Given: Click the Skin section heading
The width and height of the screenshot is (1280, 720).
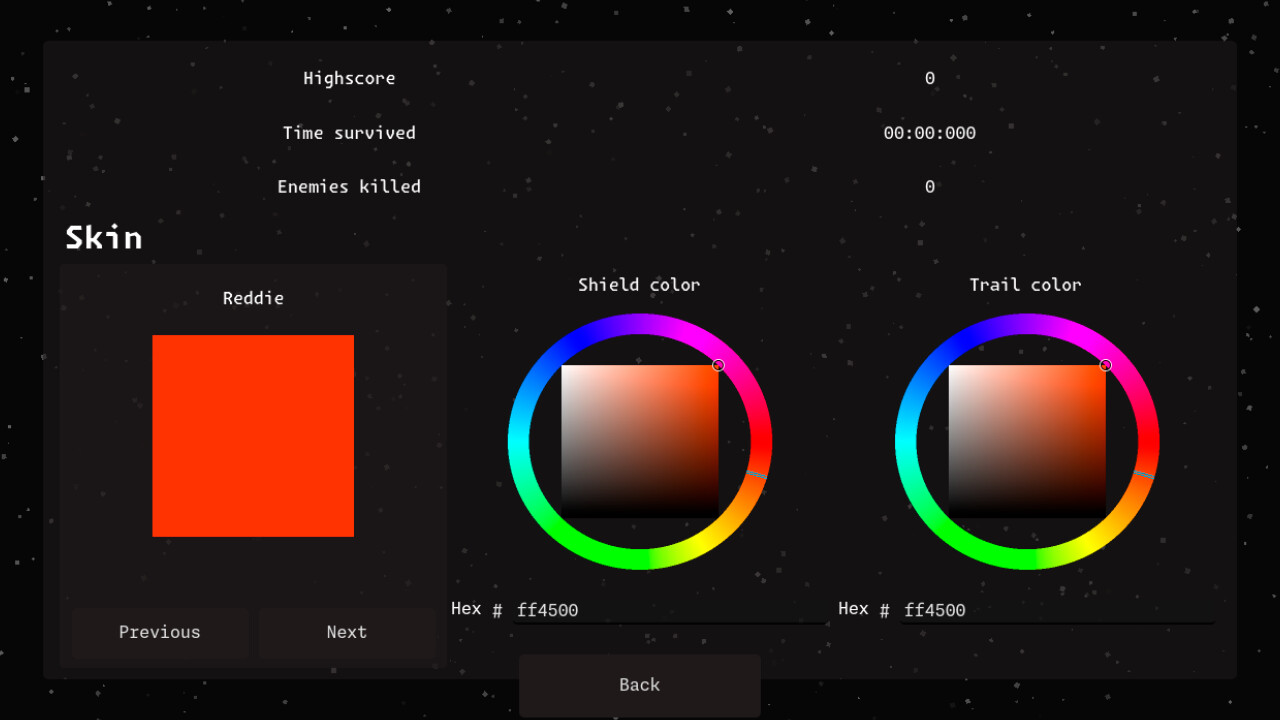Looking at the screenshot, I should click(104, 237).
